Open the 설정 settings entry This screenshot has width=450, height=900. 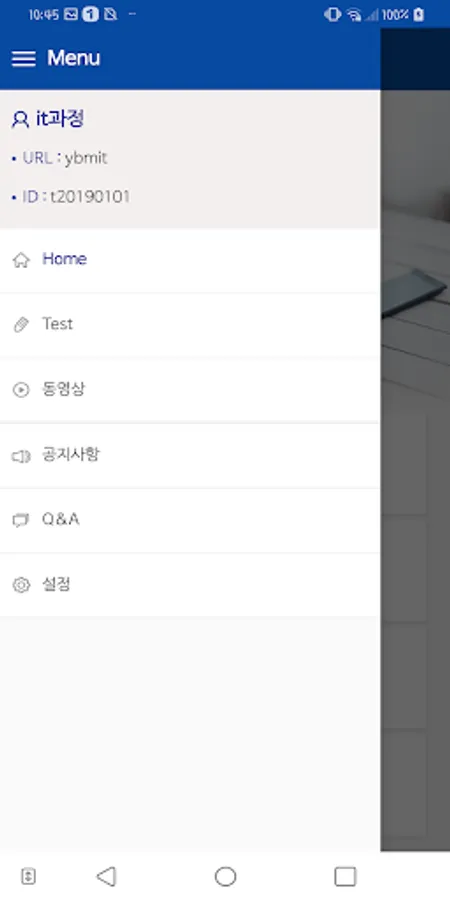(x=189, y=585)
